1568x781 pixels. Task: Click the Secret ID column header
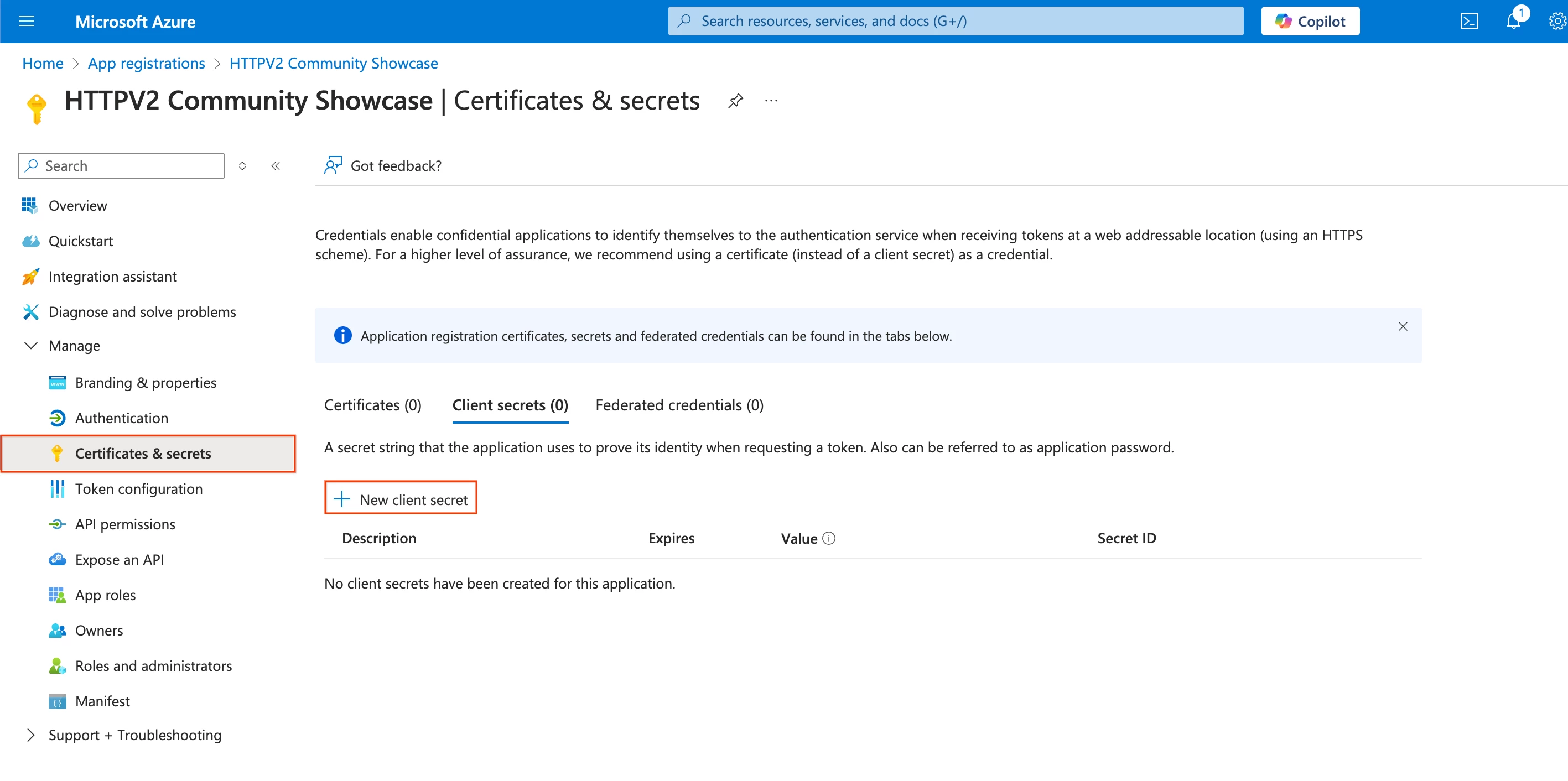pos(1126,538)
